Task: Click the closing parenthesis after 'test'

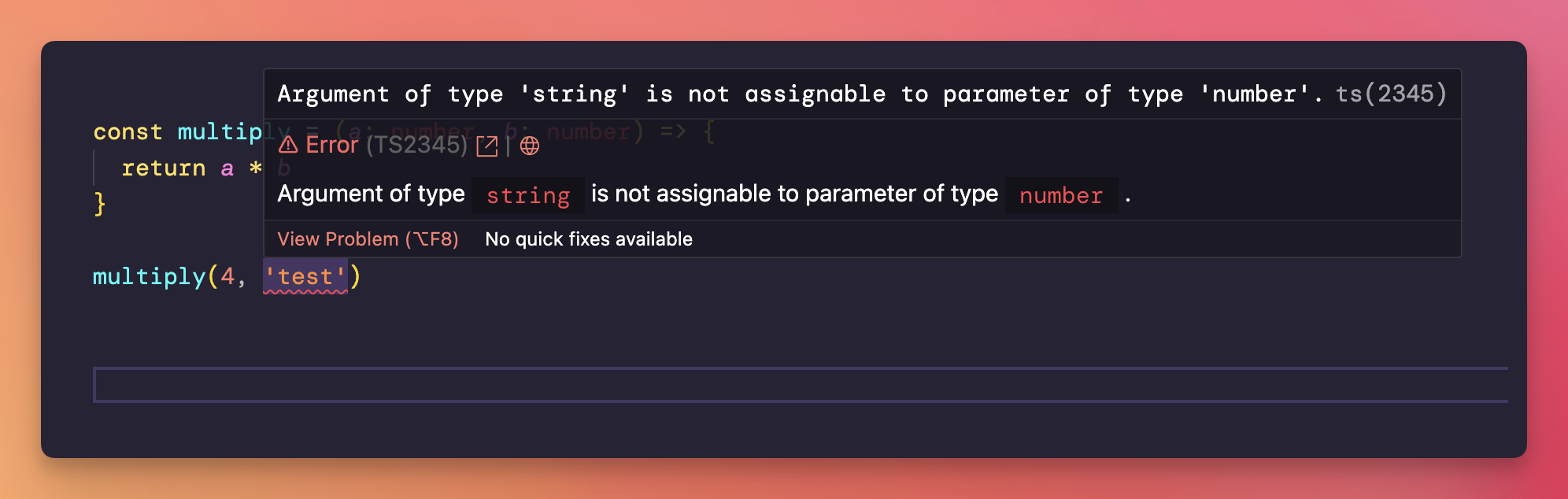Action: 355,277
